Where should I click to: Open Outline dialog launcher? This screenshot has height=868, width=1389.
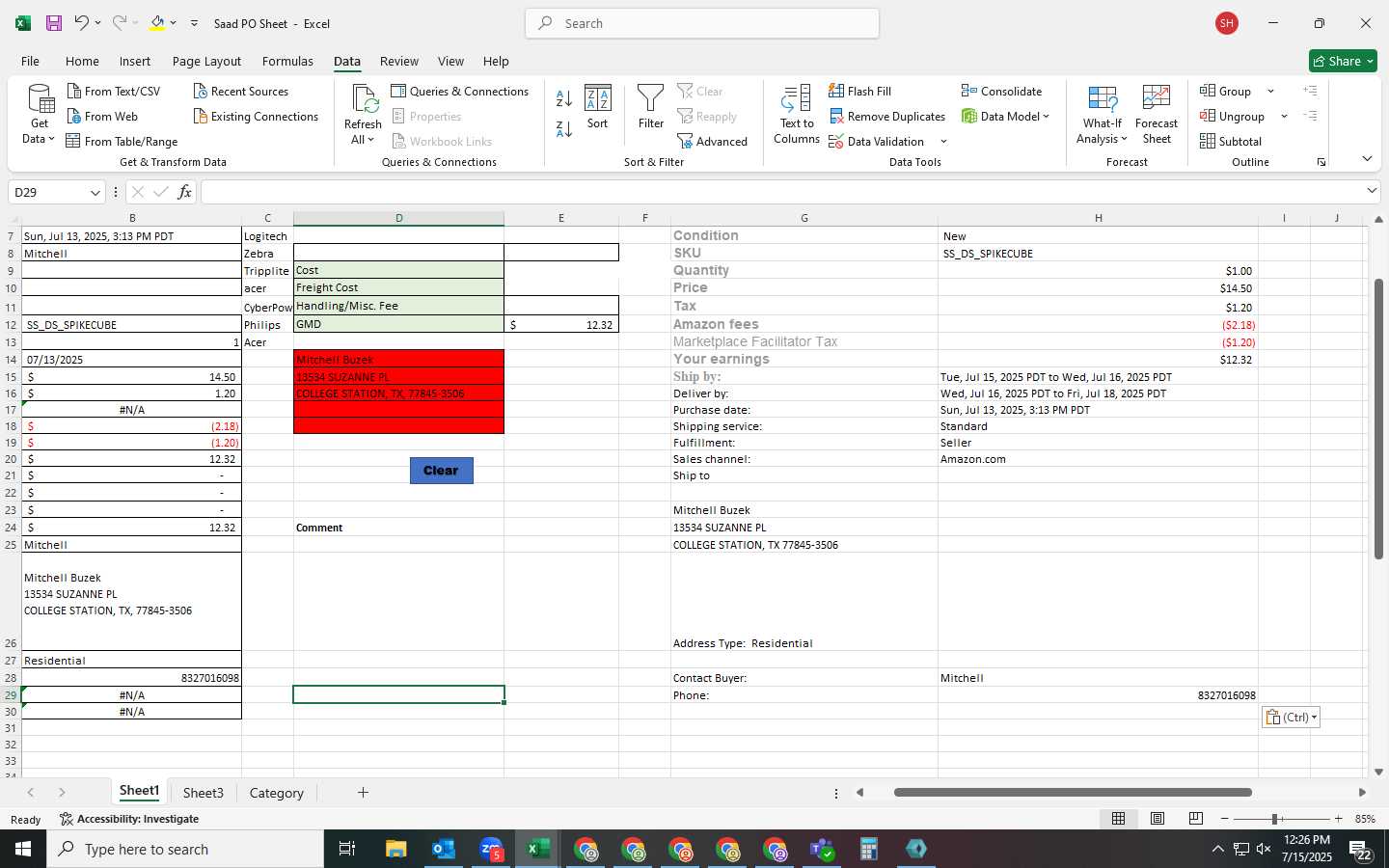(x=1321, y=162)
